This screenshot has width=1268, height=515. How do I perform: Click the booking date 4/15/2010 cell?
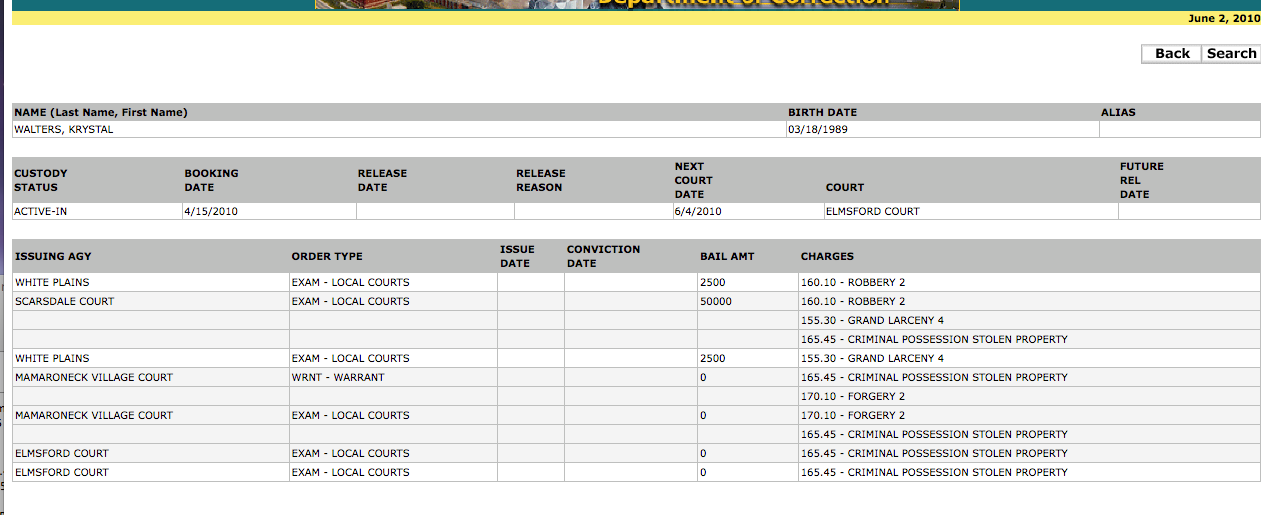click(x=211, y=212)
